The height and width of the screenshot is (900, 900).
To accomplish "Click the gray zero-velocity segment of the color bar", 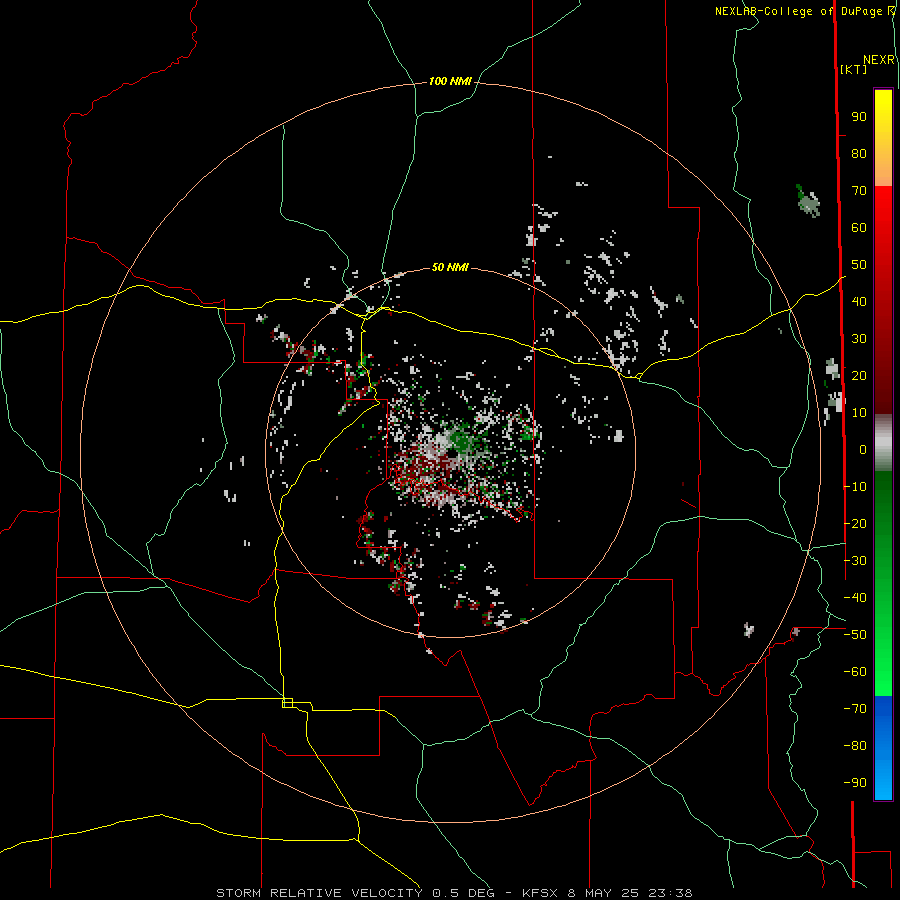I will pos(883,443).
